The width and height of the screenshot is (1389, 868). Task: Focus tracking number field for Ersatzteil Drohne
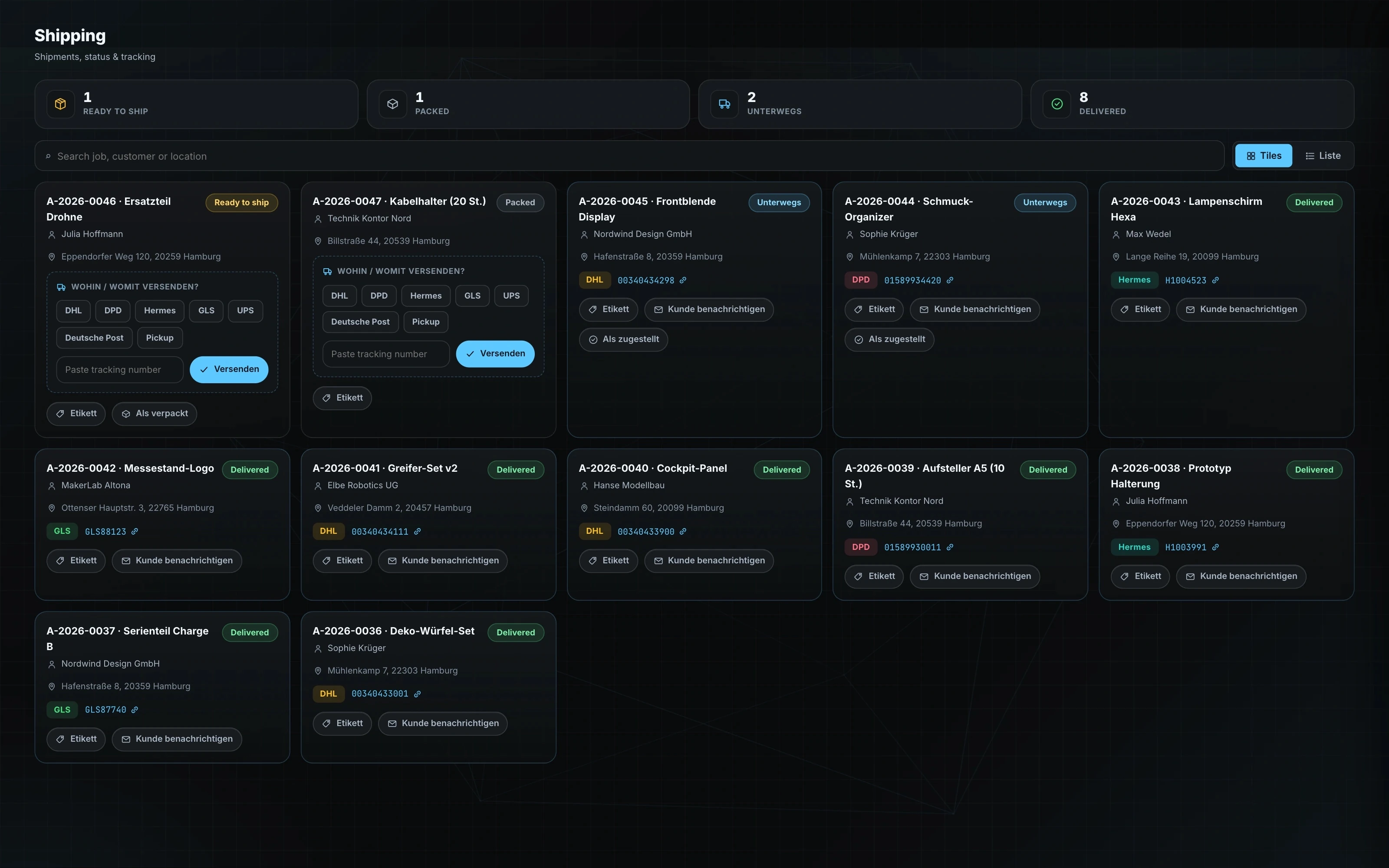click(x=120, y=370)
